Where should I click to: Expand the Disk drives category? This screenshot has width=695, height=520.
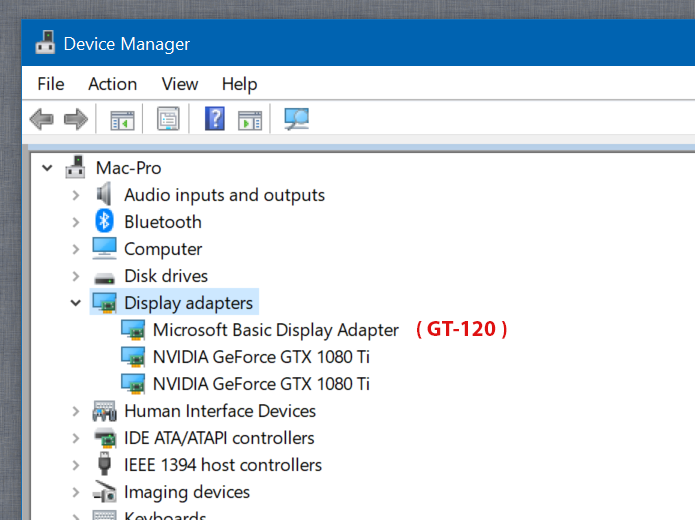tap(76, 276)
